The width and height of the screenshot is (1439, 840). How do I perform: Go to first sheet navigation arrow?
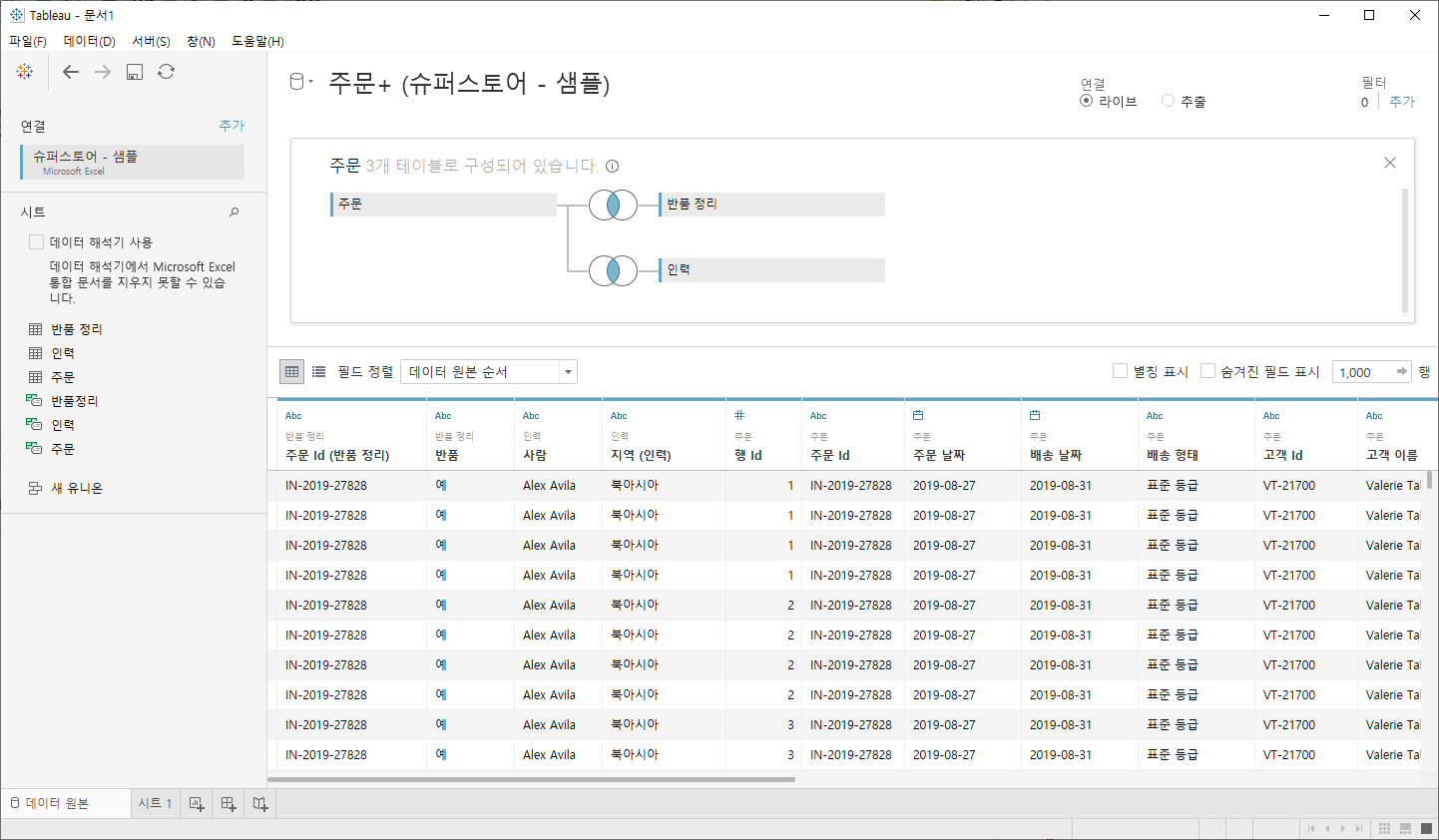1311,829
